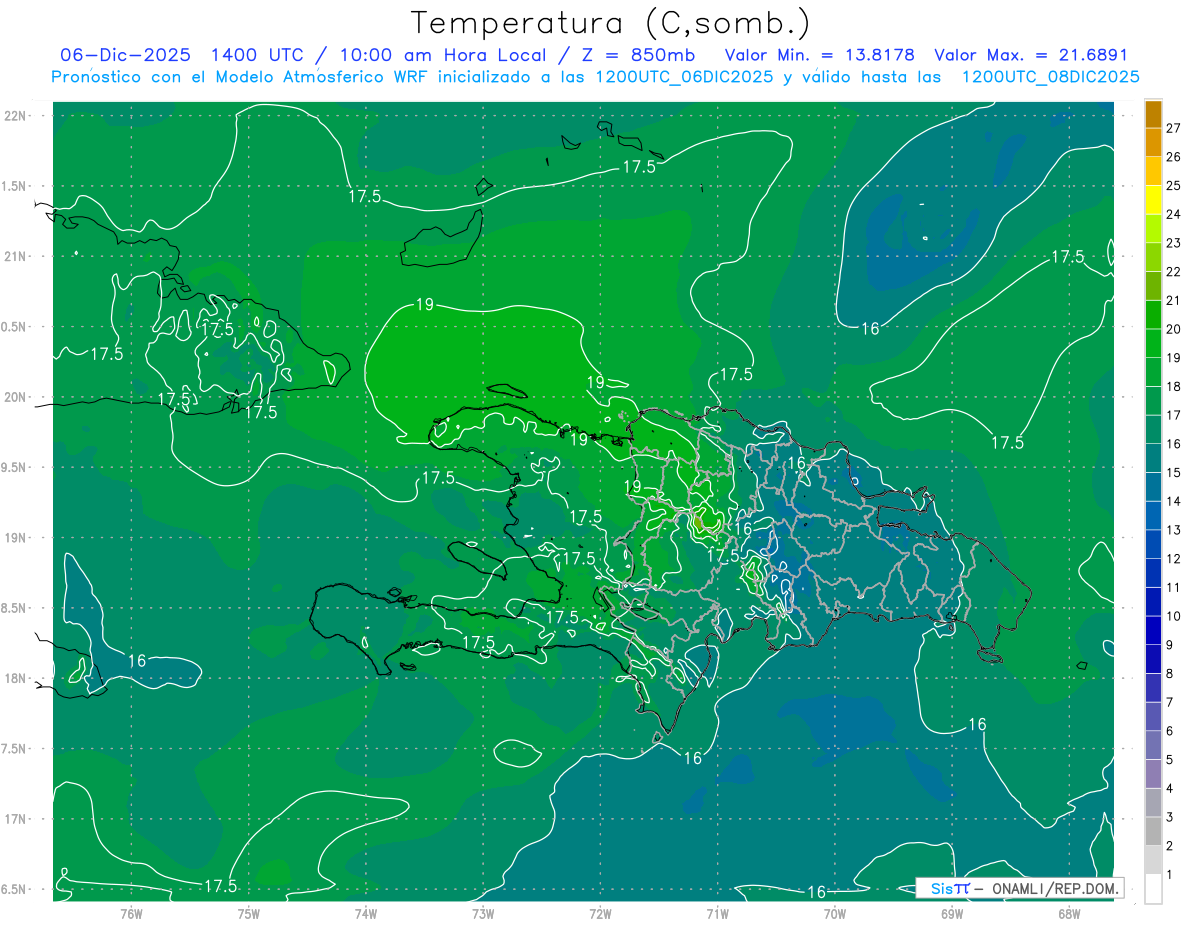
Task: Select the legend value '21'
Action: pyautogui.click(x=1174, y=300)
